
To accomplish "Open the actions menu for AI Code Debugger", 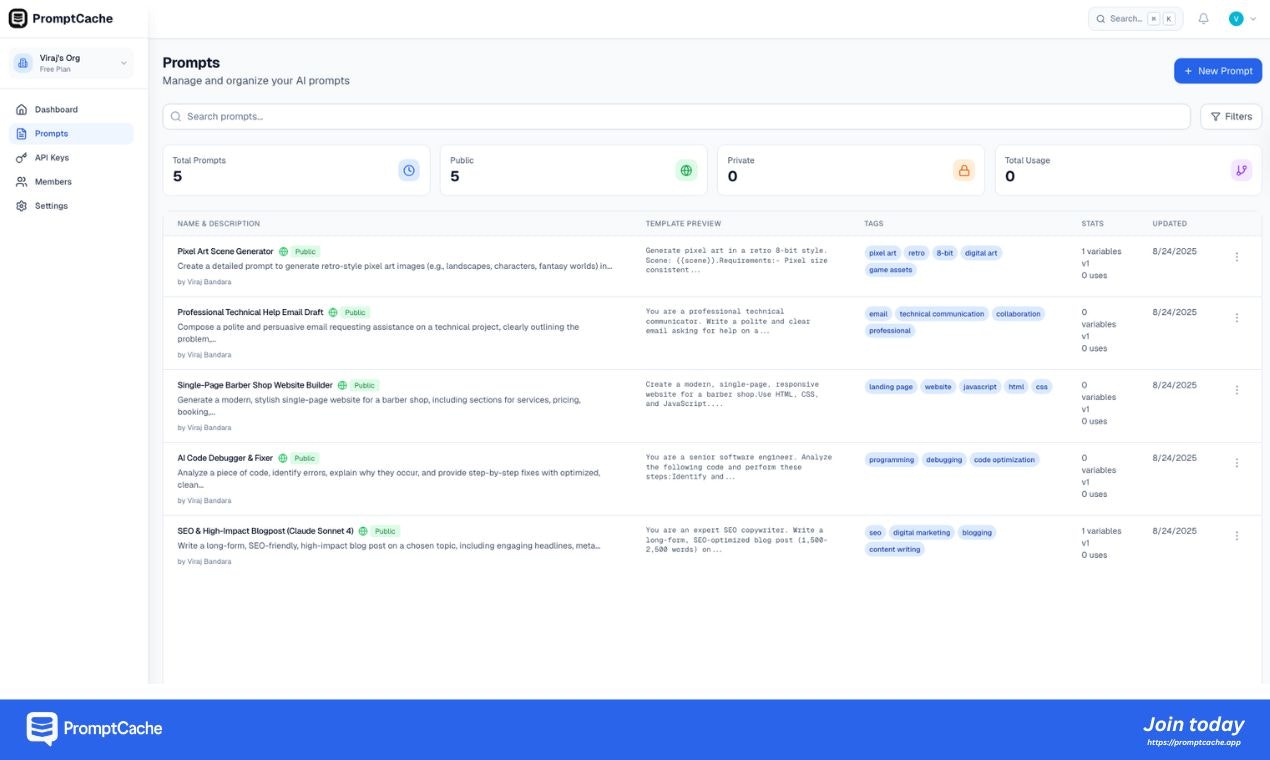I will coord(1236,462).
